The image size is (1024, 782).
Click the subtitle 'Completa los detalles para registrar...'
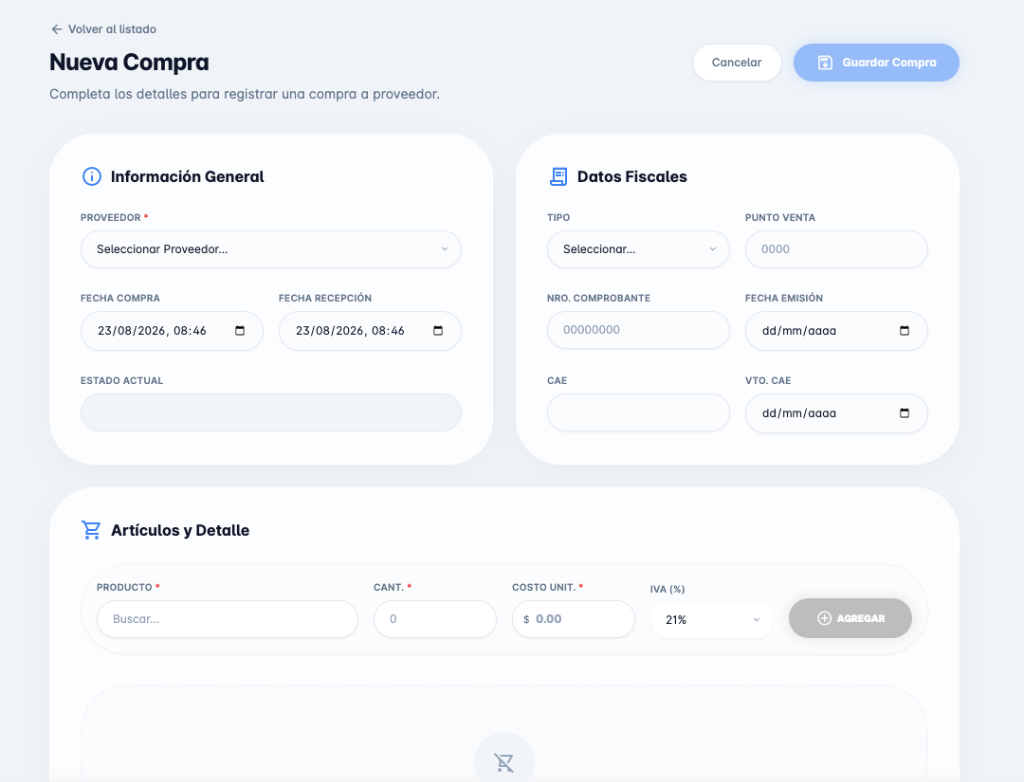pos(245,94)
